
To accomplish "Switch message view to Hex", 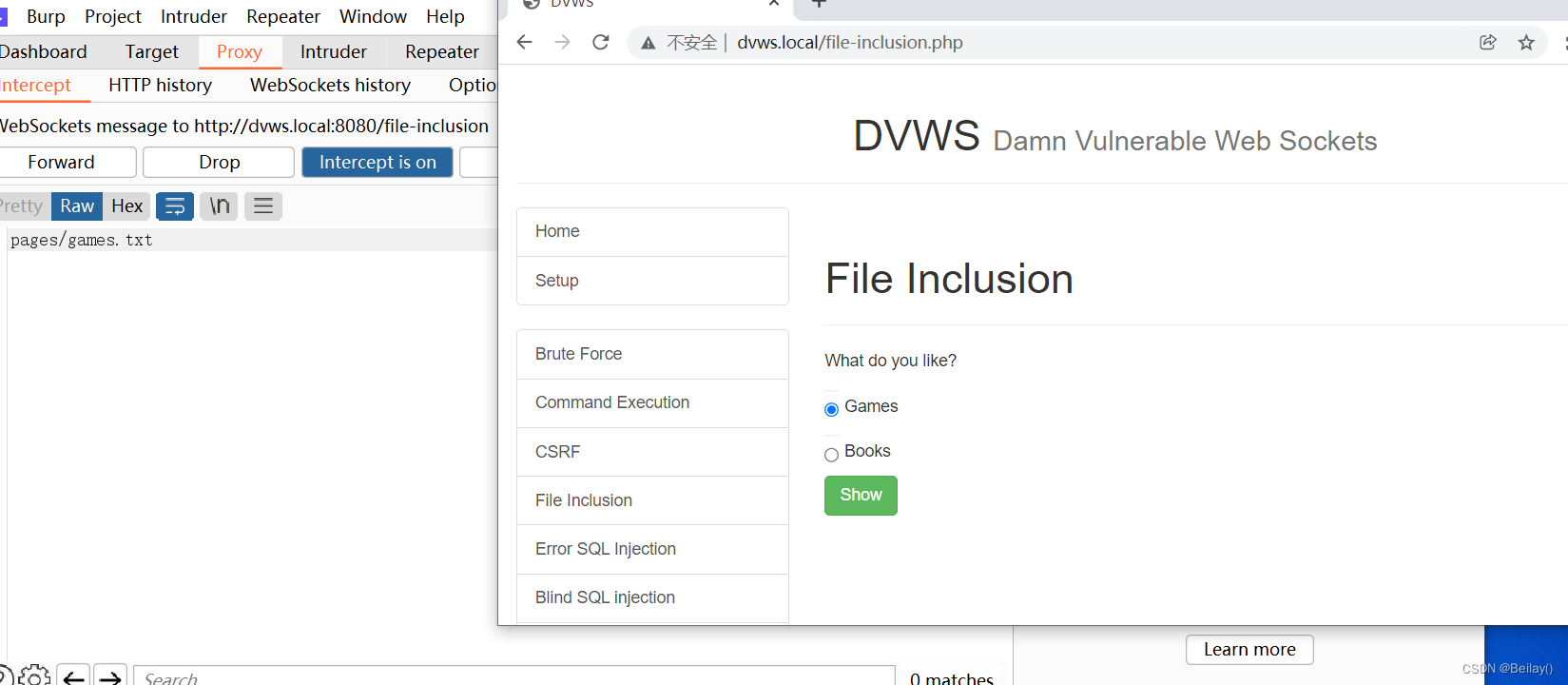I will click(126, 205).
